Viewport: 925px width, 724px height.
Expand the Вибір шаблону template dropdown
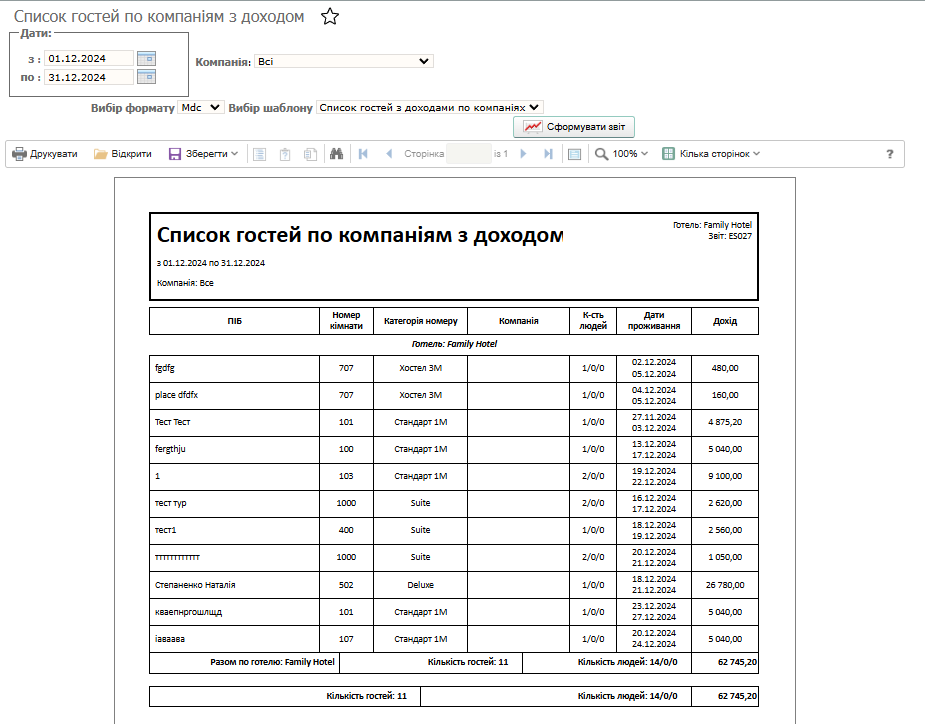[430, 107]
